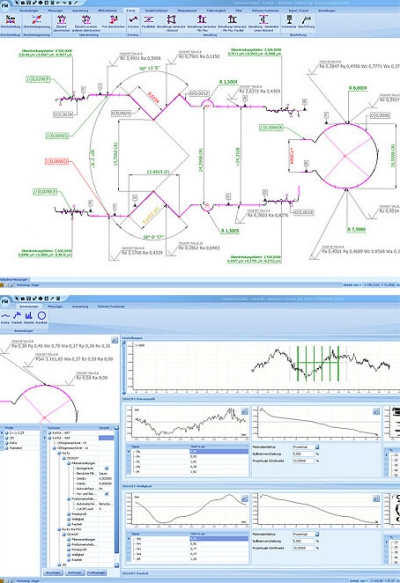Select the R 7,9999 radius label
400x583 pixels.
356,230
